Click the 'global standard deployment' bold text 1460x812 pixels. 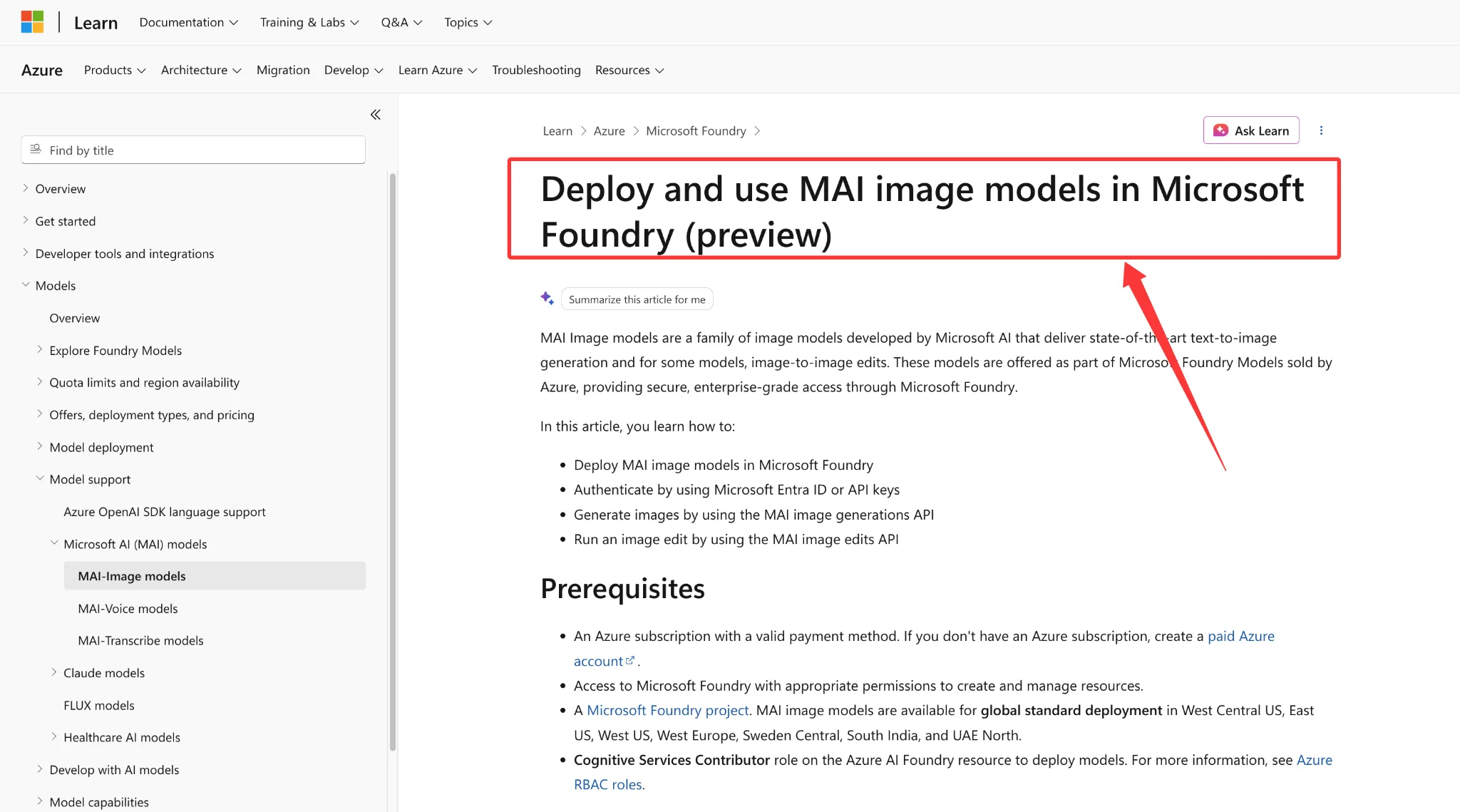pyautogui.click(x=1071, y=711)
